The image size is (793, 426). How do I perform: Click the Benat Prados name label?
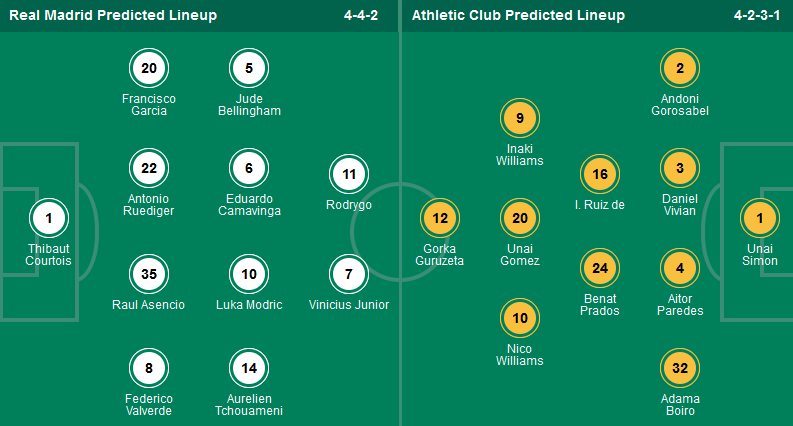pyautogui.click(x=600, y=305)
